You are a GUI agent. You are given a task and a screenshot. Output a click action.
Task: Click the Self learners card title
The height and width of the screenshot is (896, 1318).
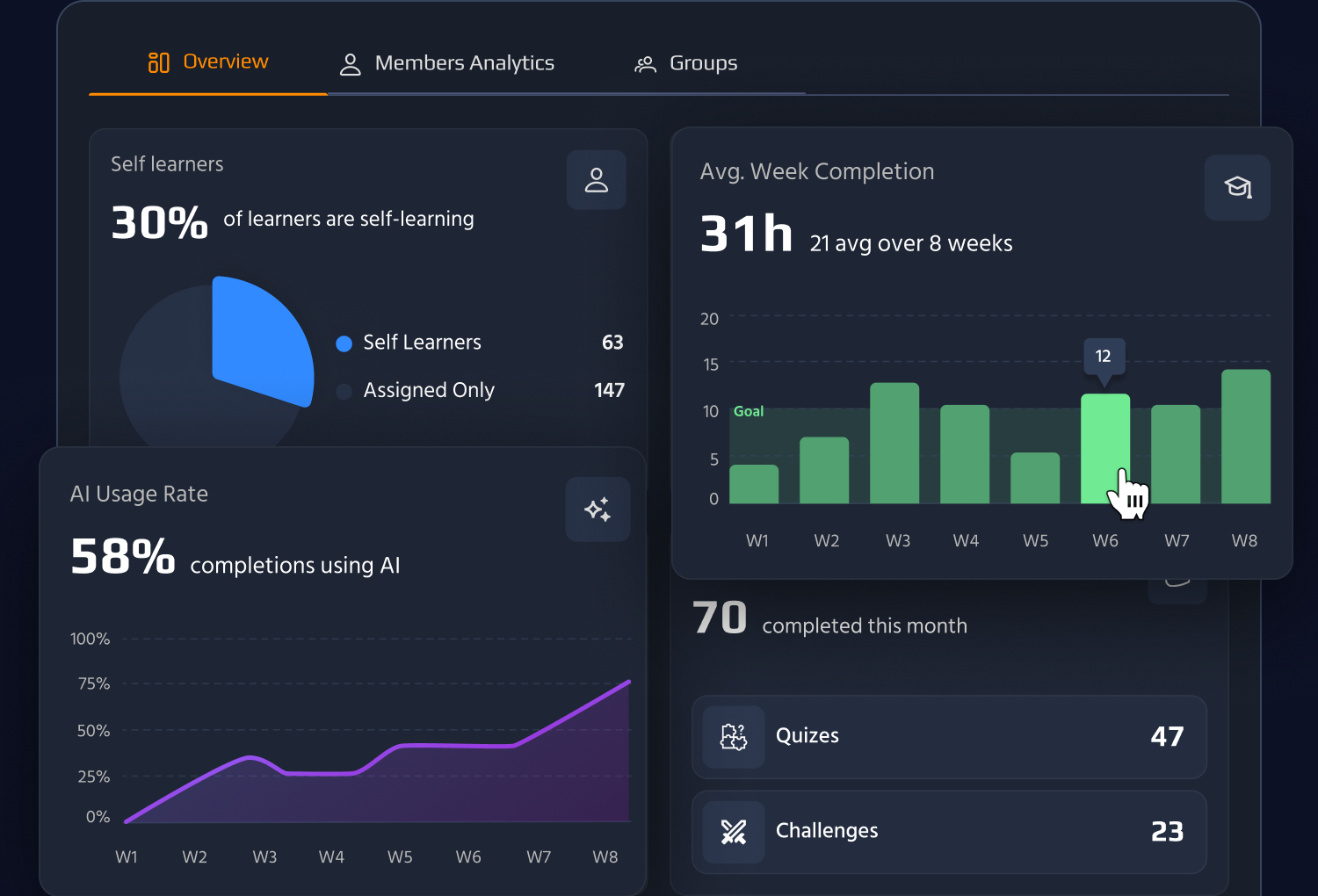click(167, 164)
